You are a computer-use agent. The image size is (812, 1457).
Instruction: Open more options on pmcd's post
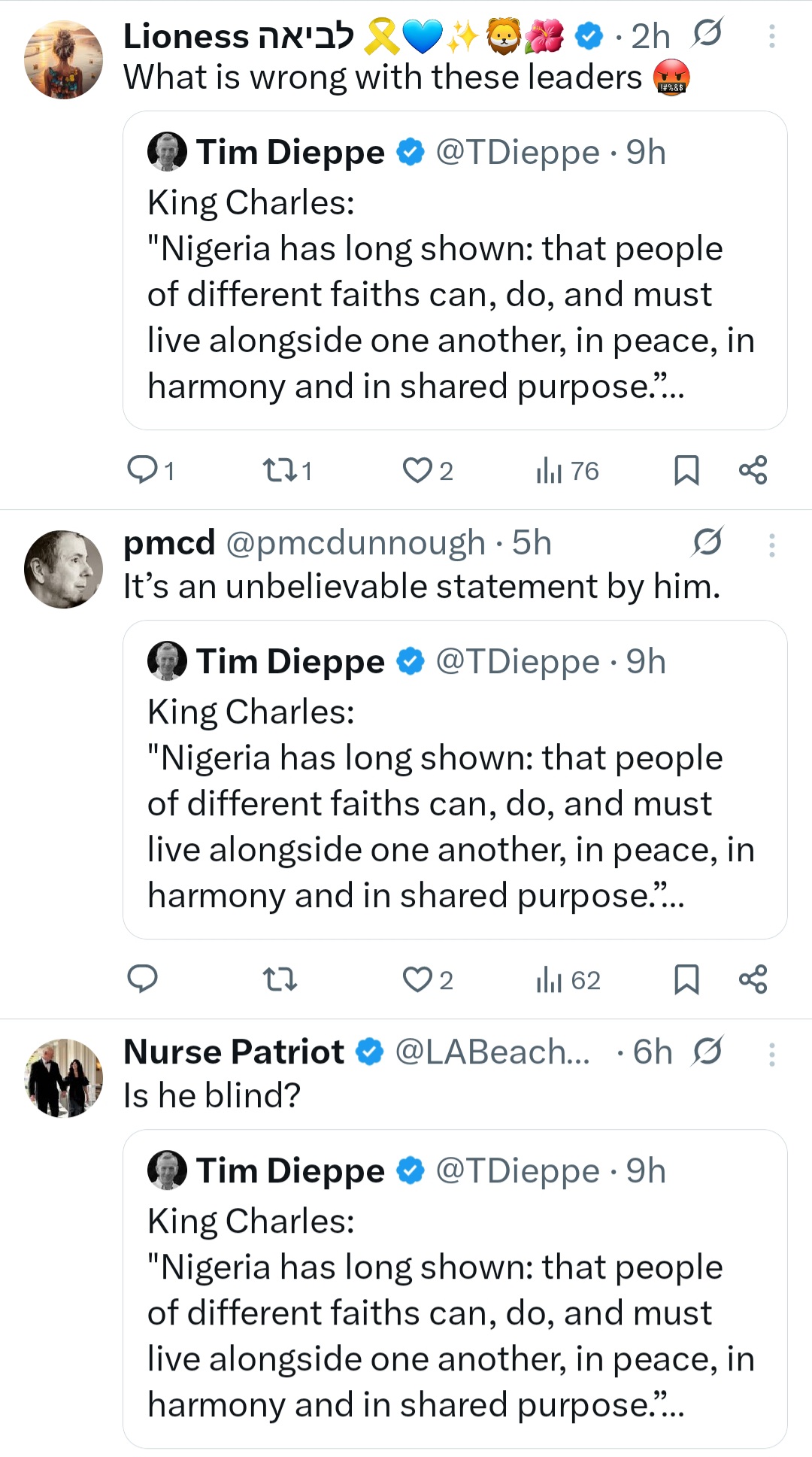pos(771,545)
